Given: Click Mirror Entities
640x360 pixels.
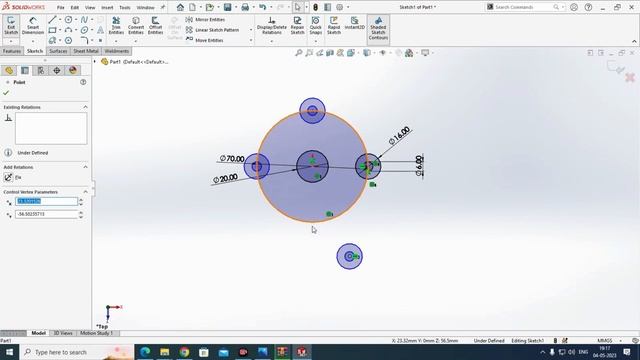Looking at the screenshot, I should (205, 20).
